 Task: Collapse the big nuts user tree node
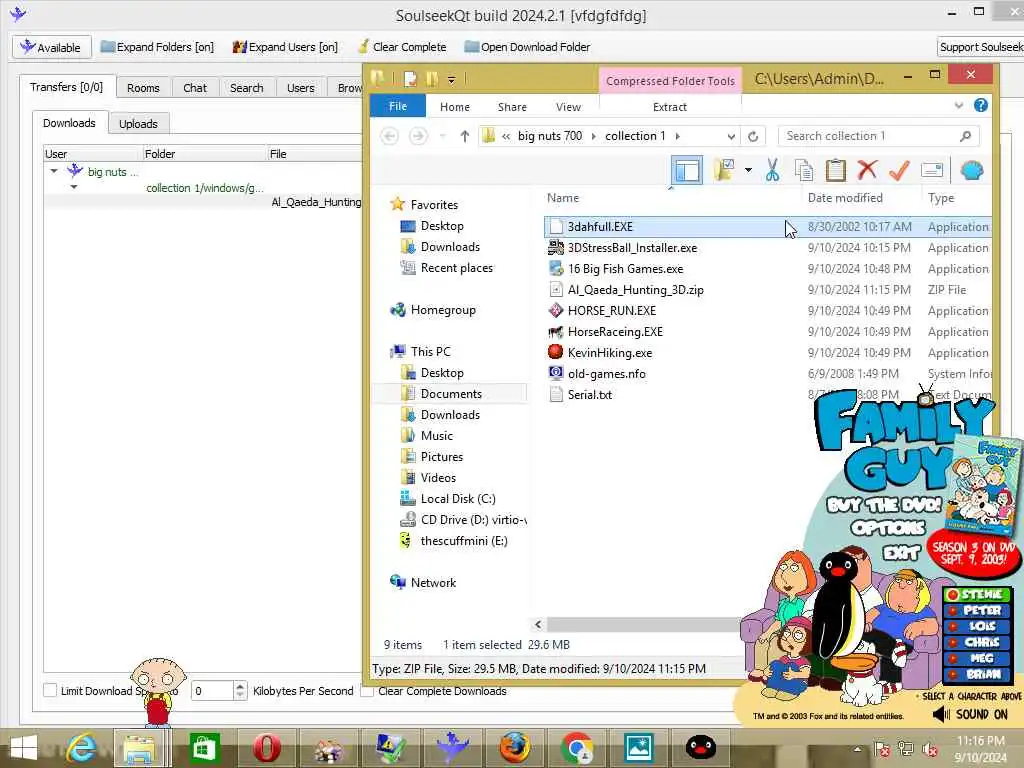(x=54, y=171)
